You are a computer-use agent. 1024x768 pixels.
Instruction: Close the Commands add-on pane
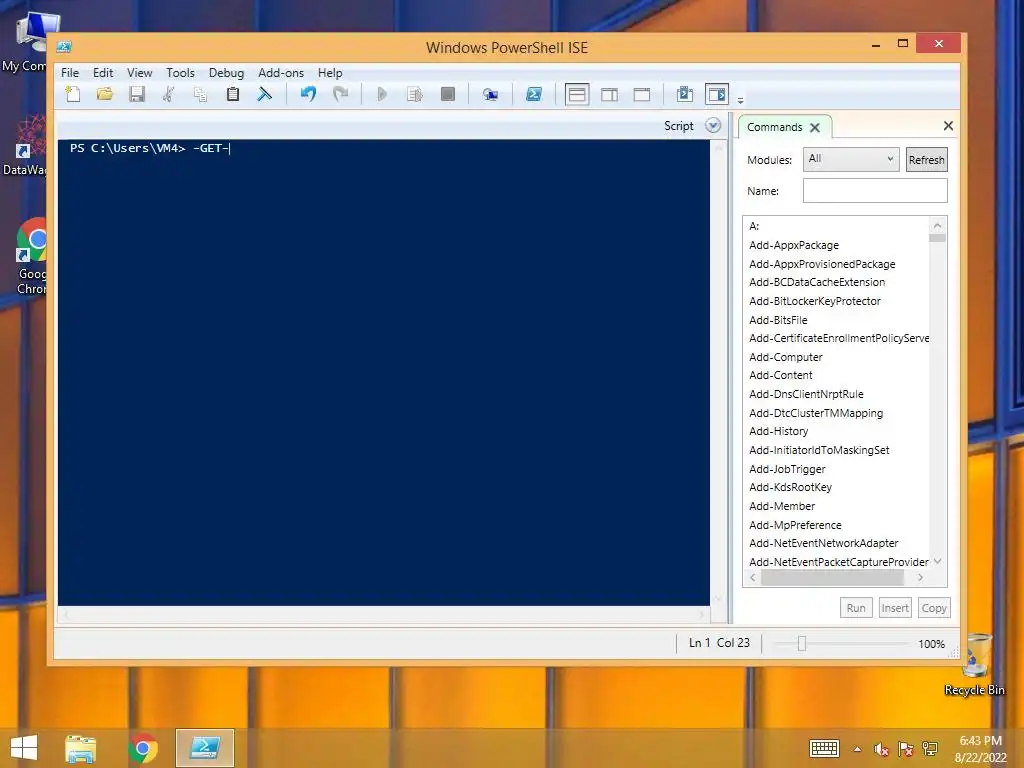948,125
